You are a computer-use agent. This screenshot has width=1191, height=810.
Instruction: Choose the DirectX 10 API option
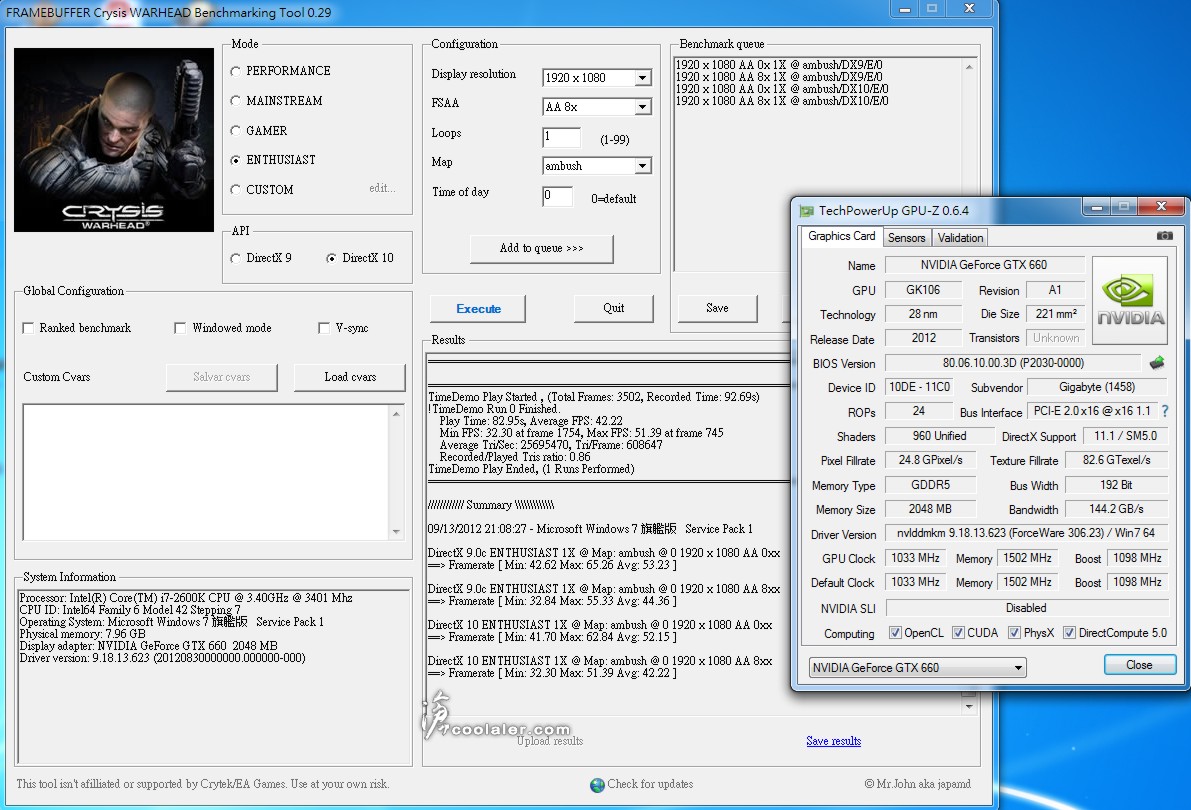click(x=331, y=258)
